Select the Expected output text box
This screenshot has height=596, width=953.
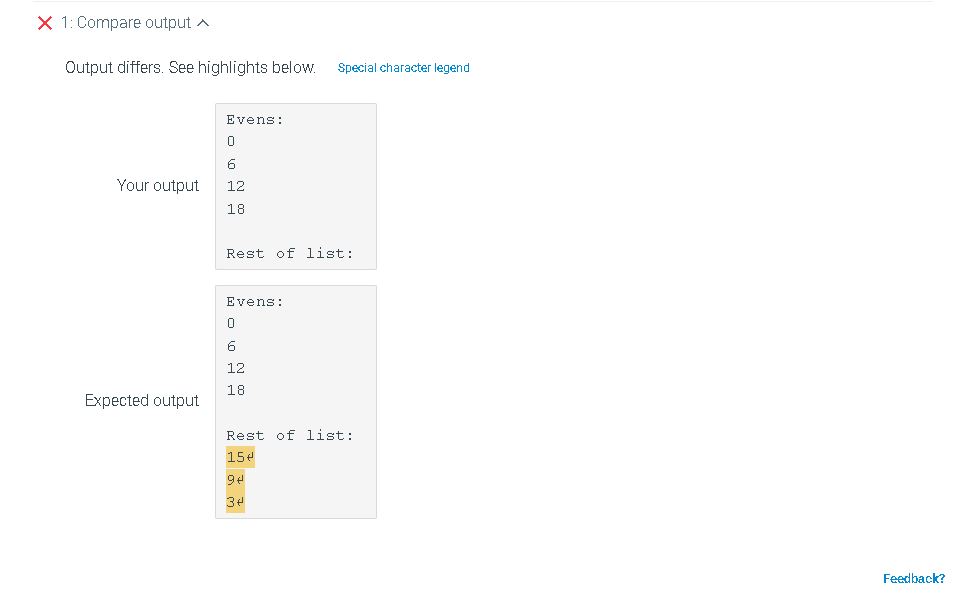pos(296,401)
